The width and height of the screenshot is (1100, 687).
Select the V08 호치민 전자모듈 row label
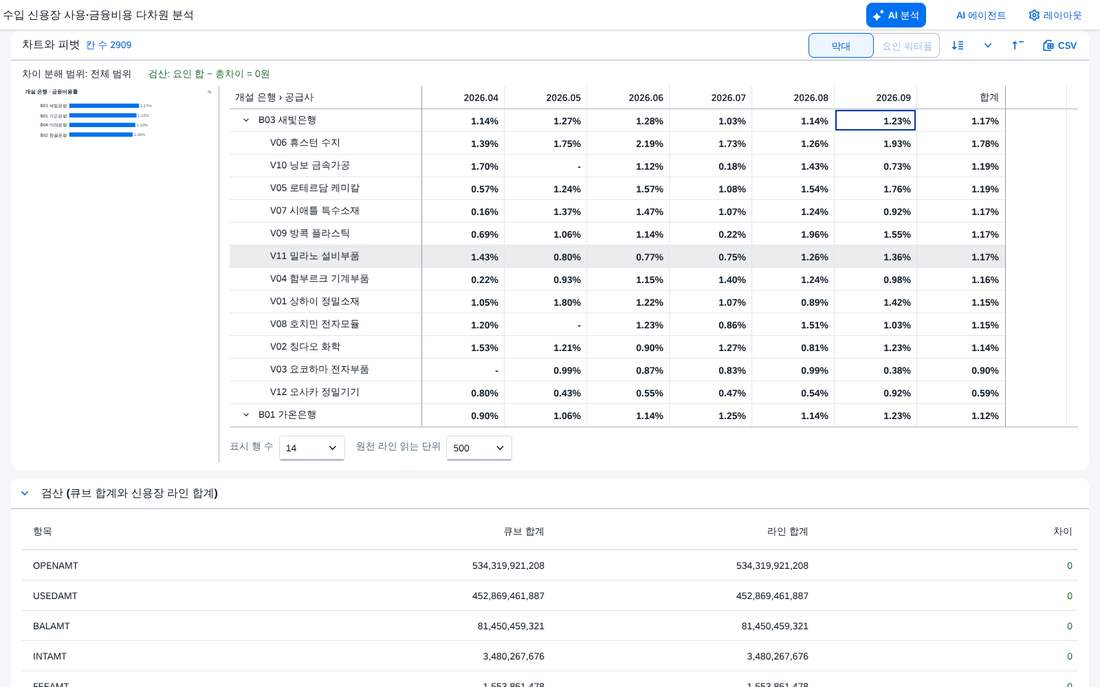point(314,324)
